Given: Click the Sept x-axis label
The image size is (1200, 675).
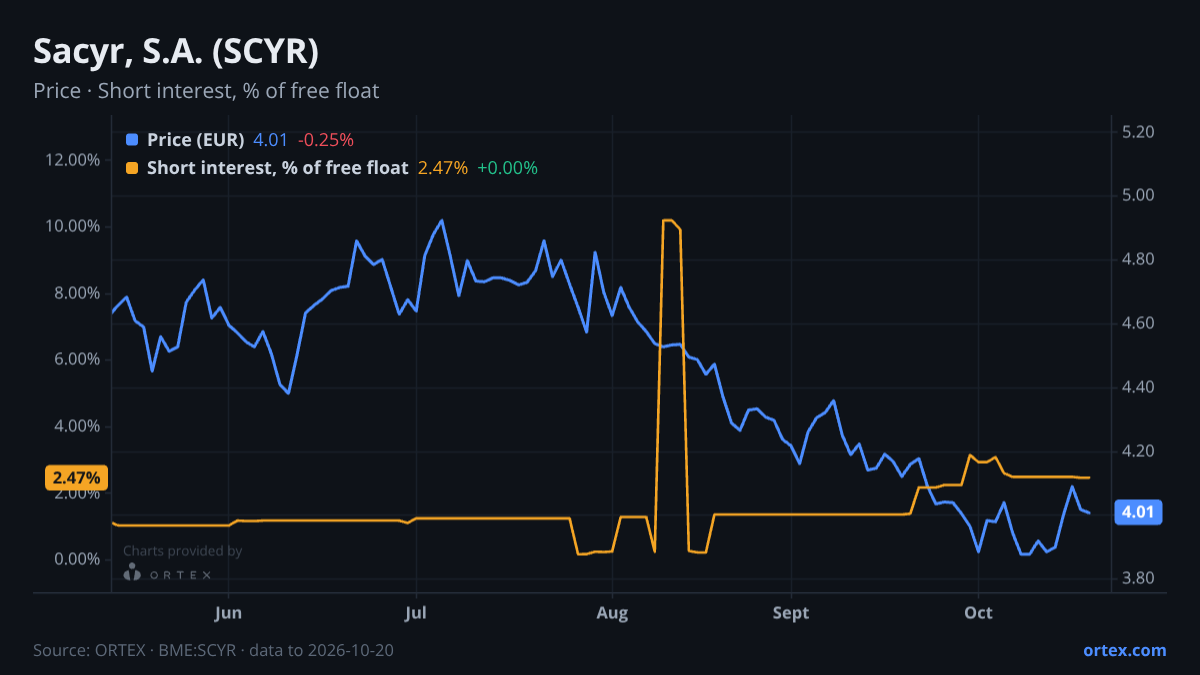Looking at the screenshot, I should [x=792, y=613].
